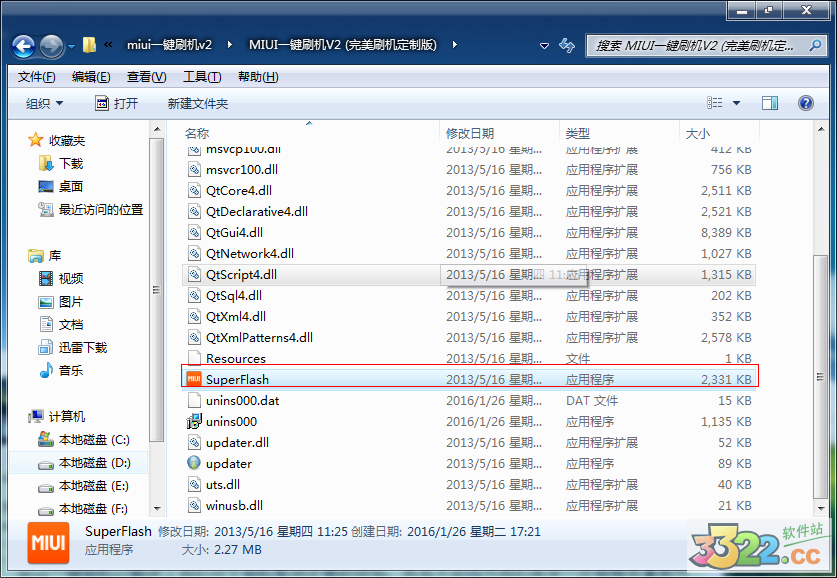Expand arrow after miui一键刷机v2 breadcrumb
This screenshot has width=837, height=578.
[230, 45]
